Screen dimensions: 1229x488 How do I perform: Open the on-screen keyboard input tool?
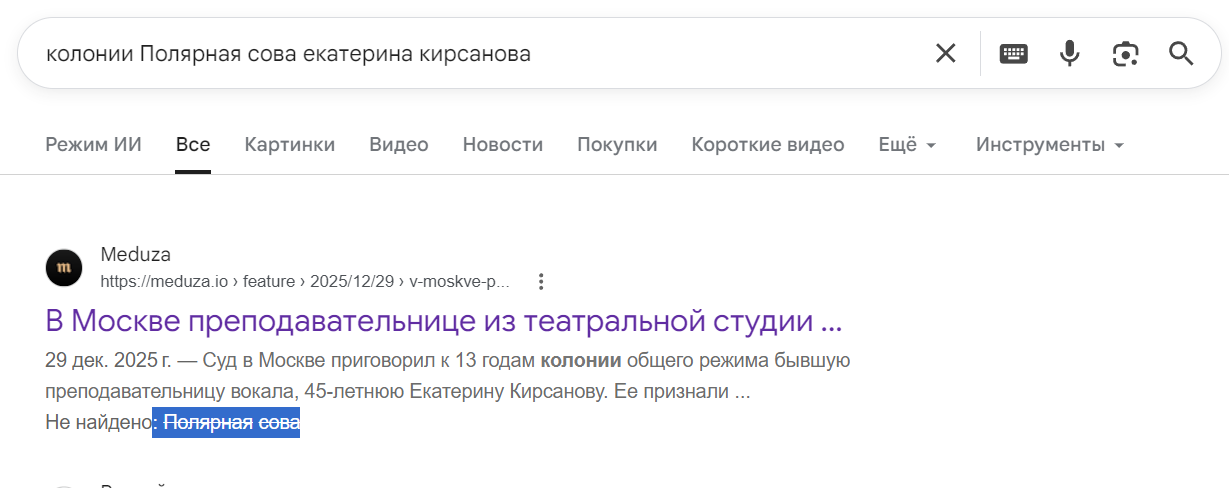tap(1014, 53)
